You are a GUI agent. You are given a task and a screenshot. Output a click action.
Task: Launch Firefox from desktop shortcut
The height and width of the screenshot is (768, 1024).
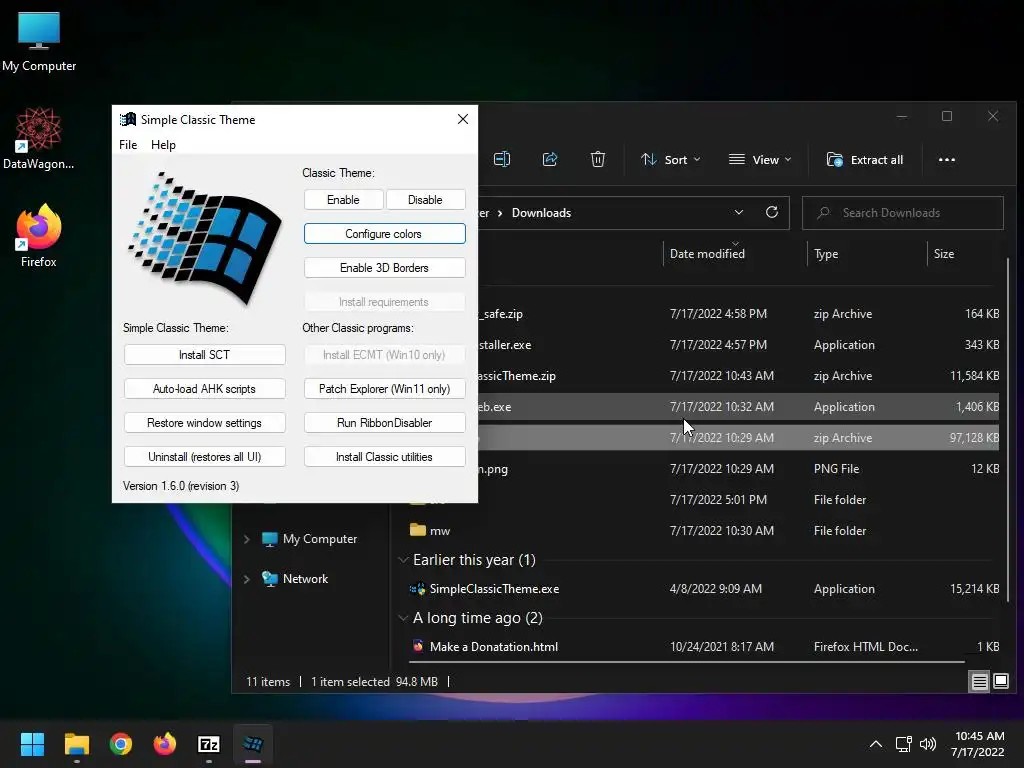click(x=39, y=236)
